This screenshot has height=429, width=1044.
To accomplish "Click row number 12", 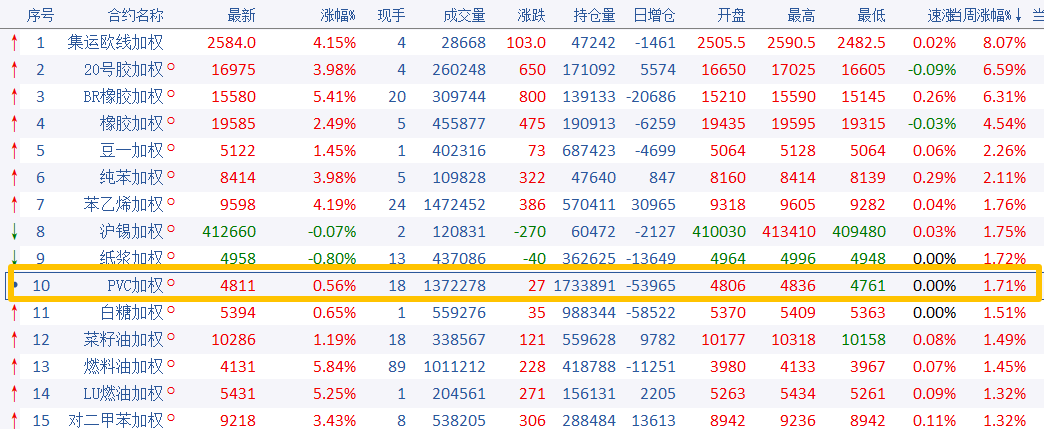I will 41,340.
